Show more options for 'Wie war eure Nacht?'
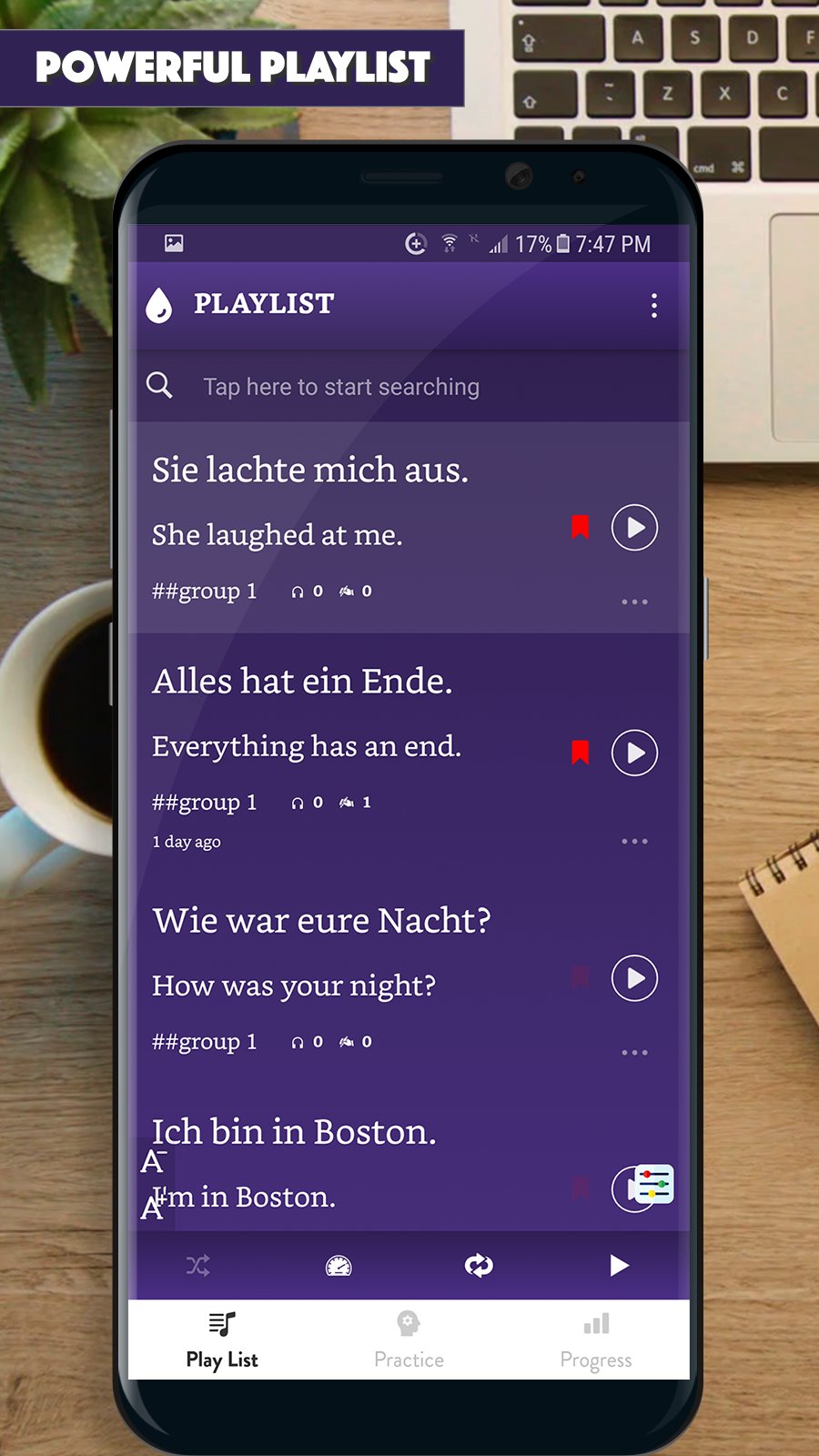 [x=634, y=1053]
